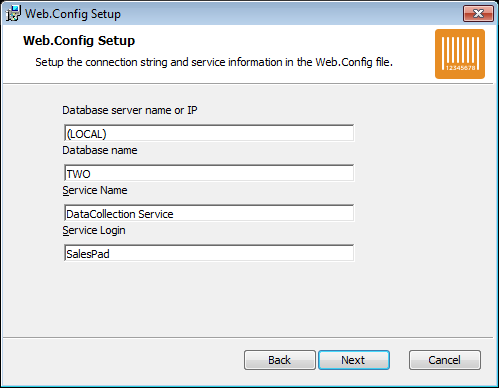Click the window title text in title bar
The width and height of the screenshot is (499, 388).
(73, 14)
